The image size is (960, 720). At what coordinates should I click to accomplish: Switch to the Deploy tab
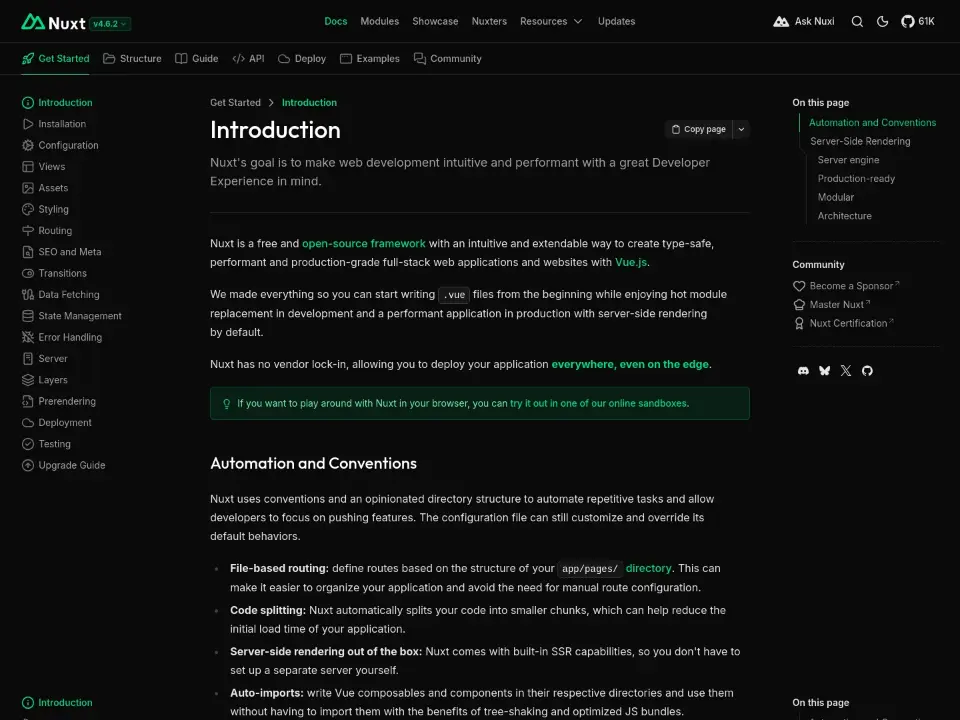[x=302, y=59]
